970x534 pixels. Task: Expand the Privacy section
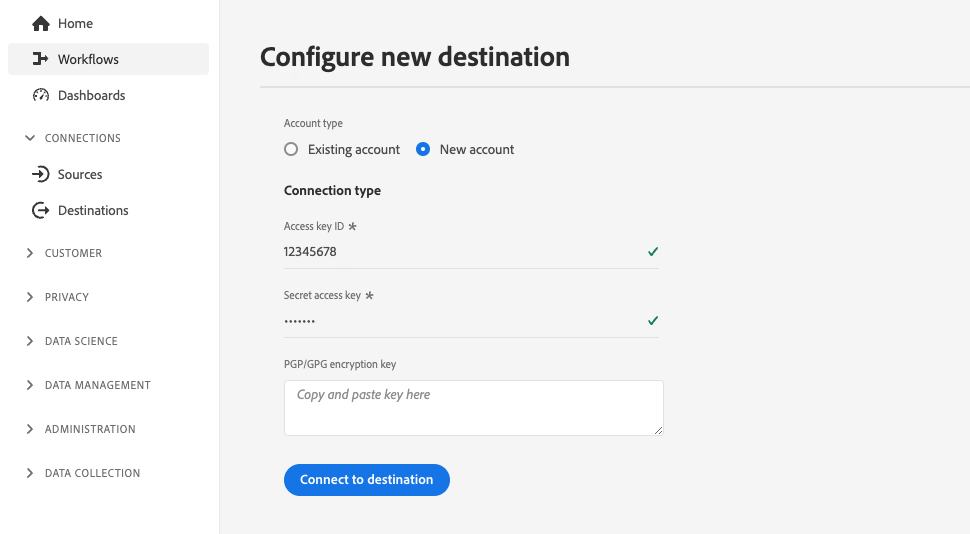click(x=30, y=297)
